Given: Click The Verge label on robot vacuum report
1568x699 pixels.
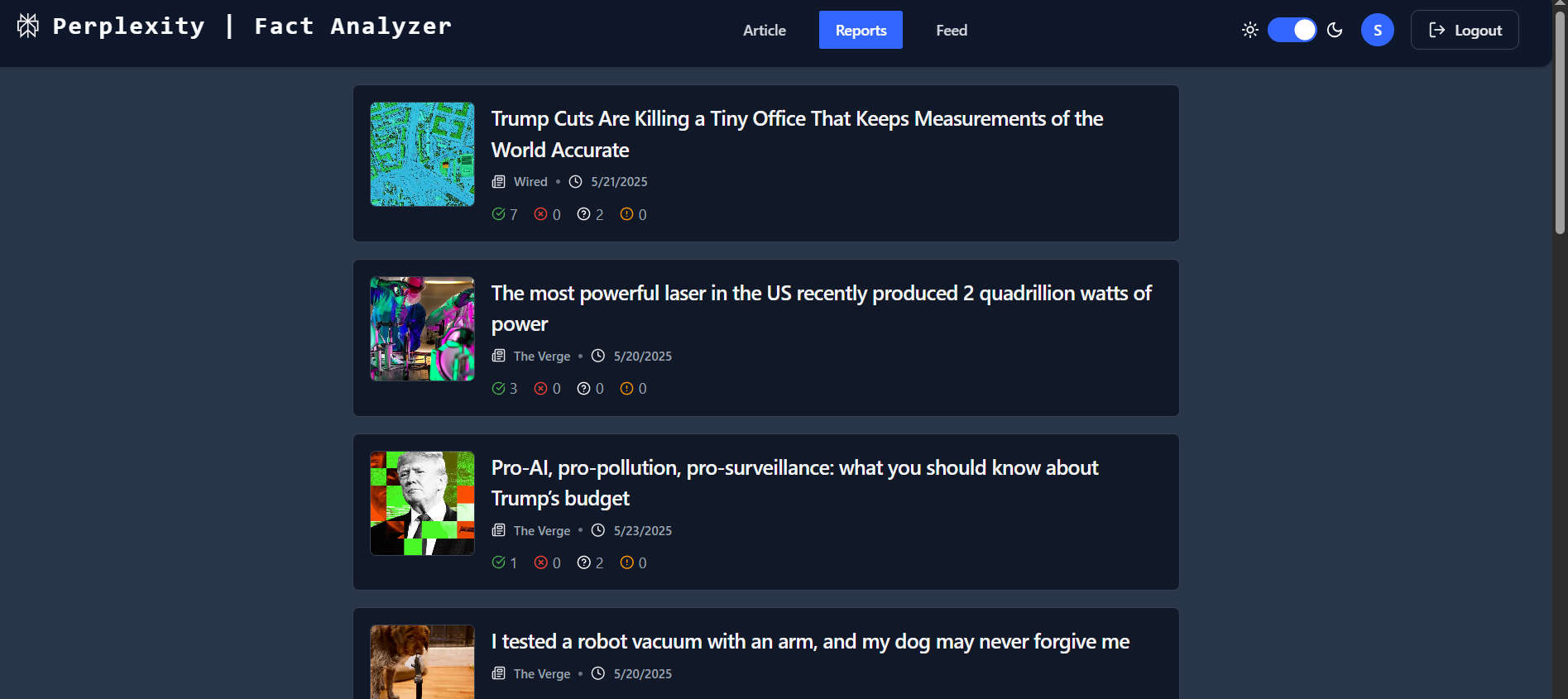Looking at the screenshot, I should [x=542, y=673].
